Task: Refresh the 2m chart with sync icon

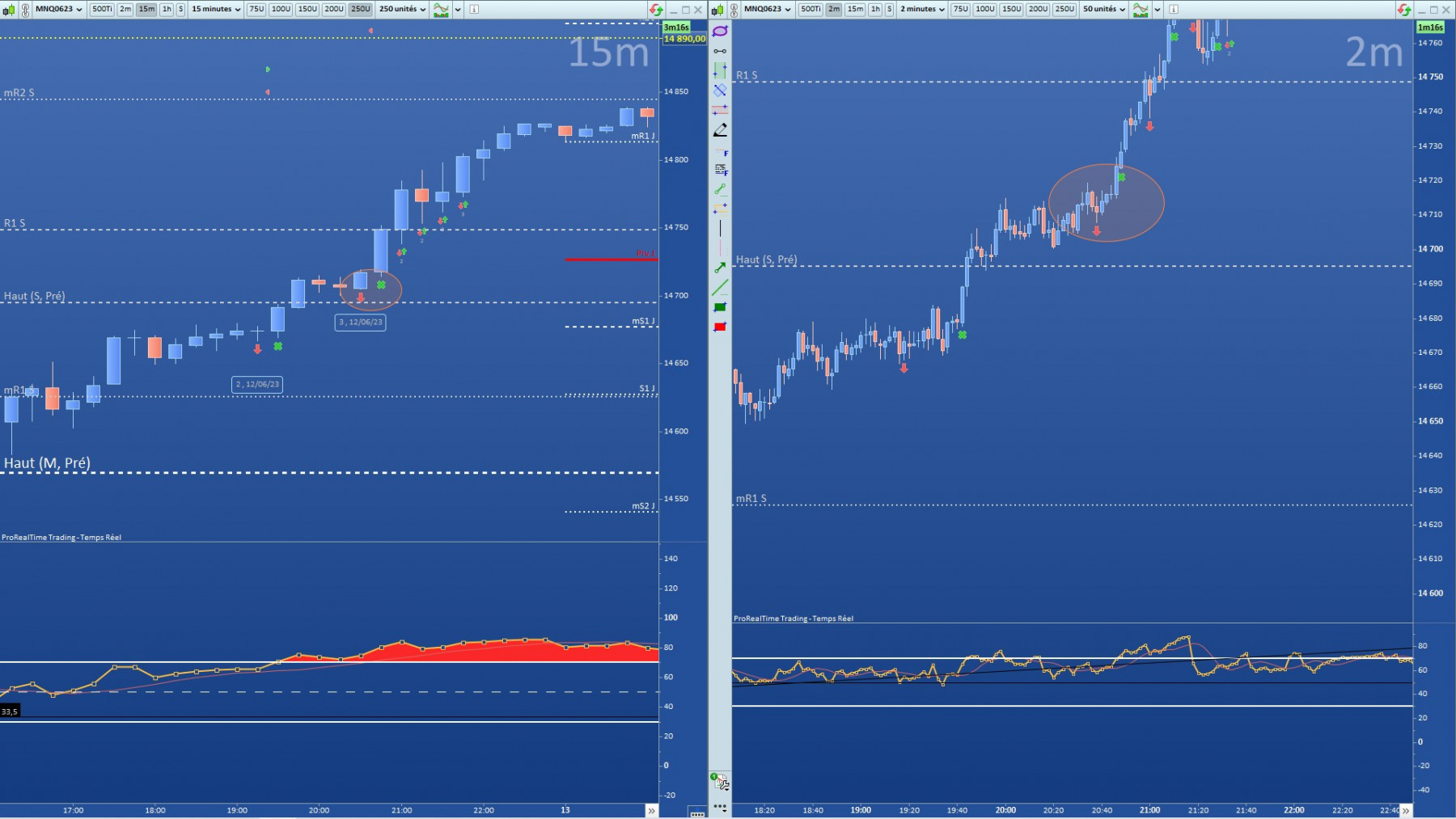Action: [1403, 9]
